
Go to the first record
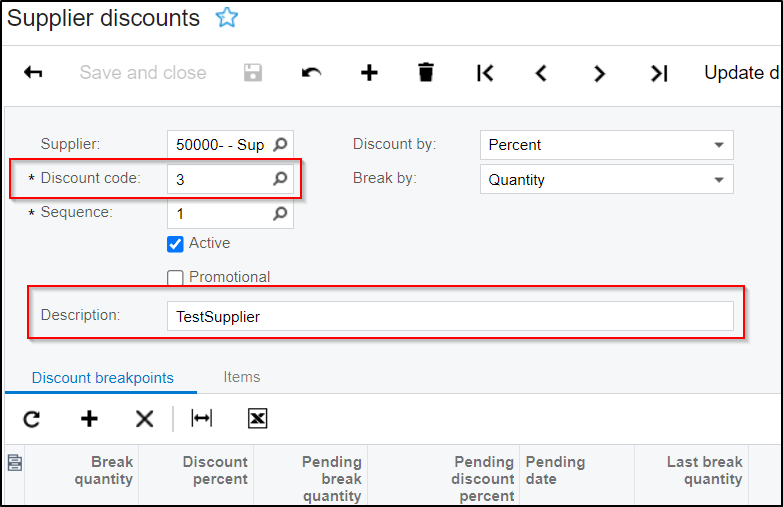(x=485, y=73)
